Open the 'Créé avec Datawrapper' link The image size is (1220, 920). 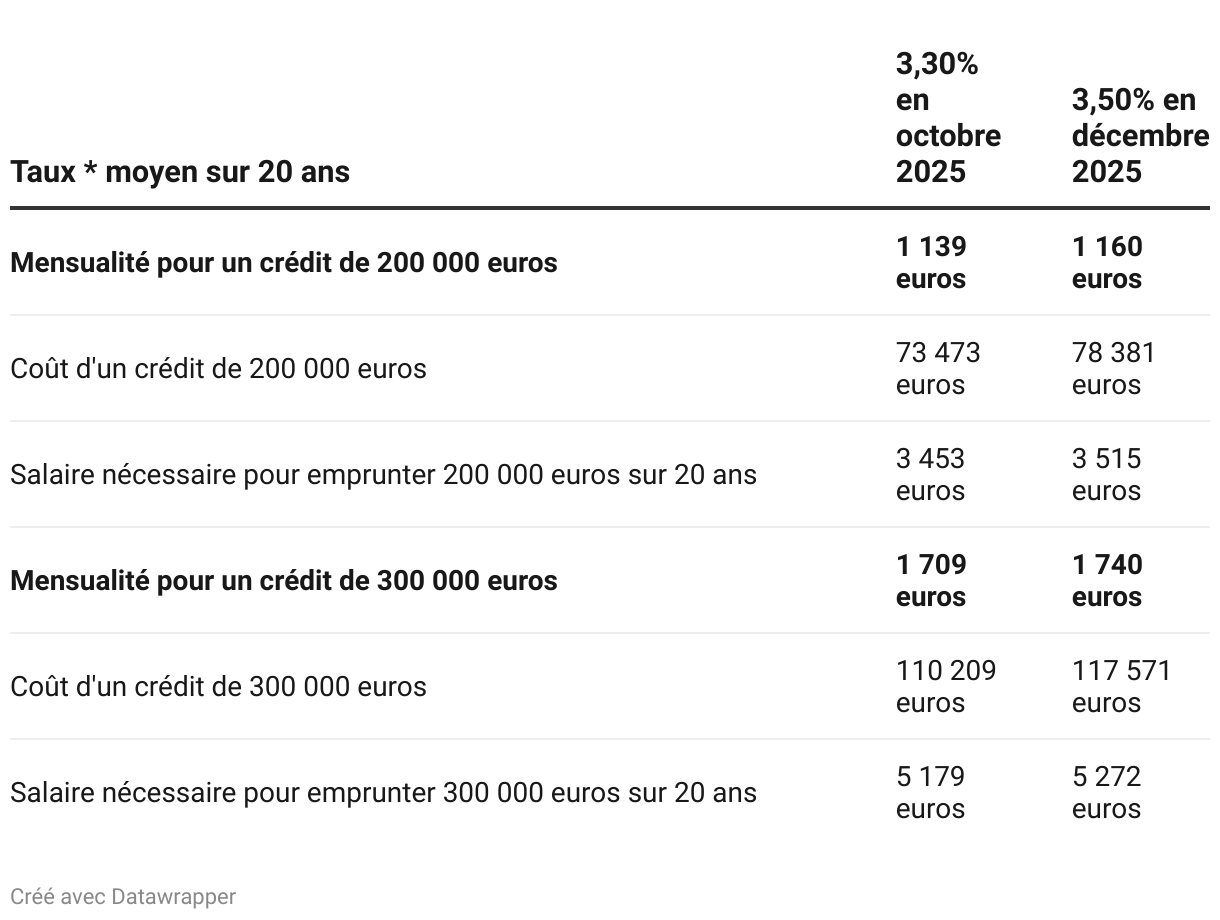click(x=123, y=896)
